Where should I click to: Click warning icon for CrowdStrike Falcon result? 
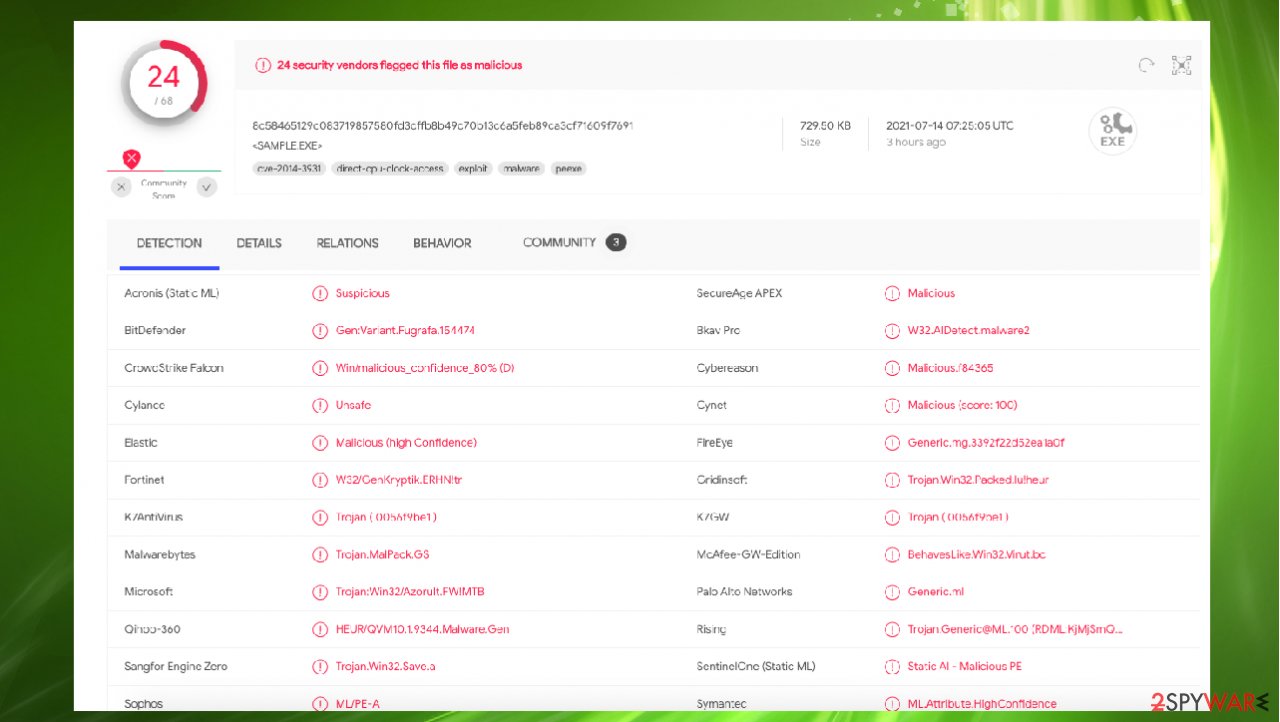(x=319, y=368)
